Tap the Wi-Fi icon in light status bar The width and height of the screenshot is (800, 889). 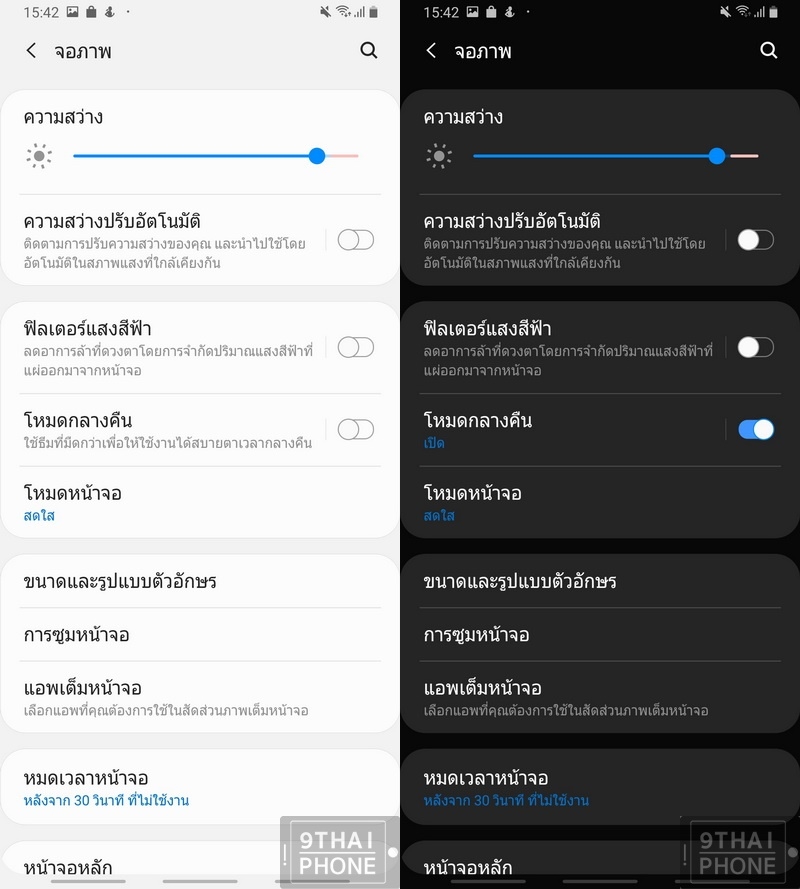point(342,12)
